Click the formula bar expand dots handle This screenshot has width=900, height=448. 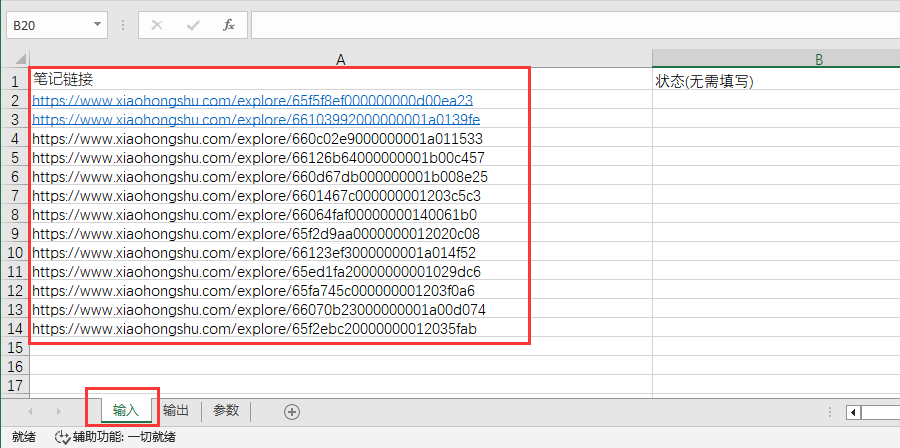[123, 25]
